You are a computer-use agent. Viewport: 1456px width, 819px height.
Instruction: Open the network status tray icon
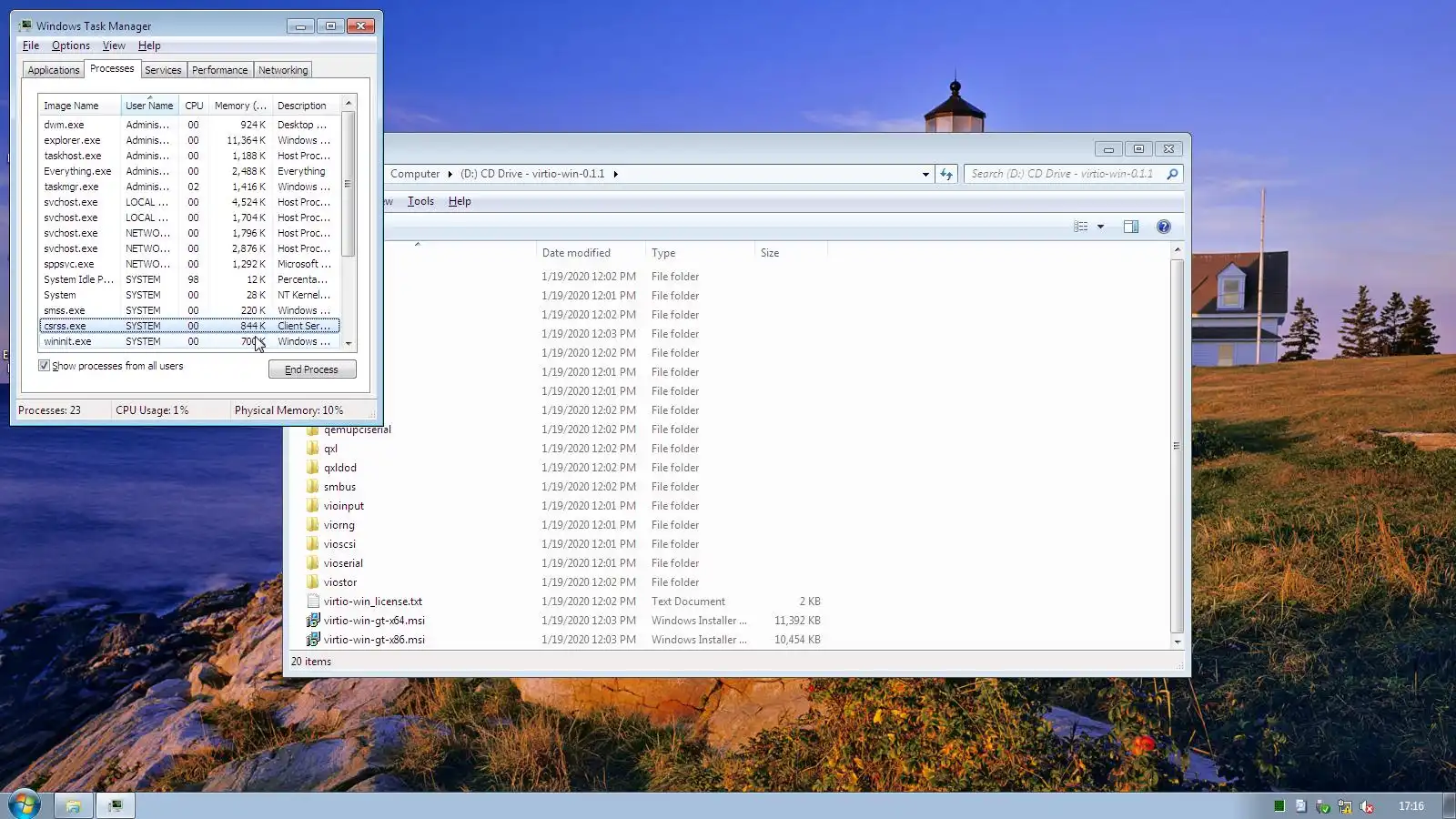point(1345,806)
